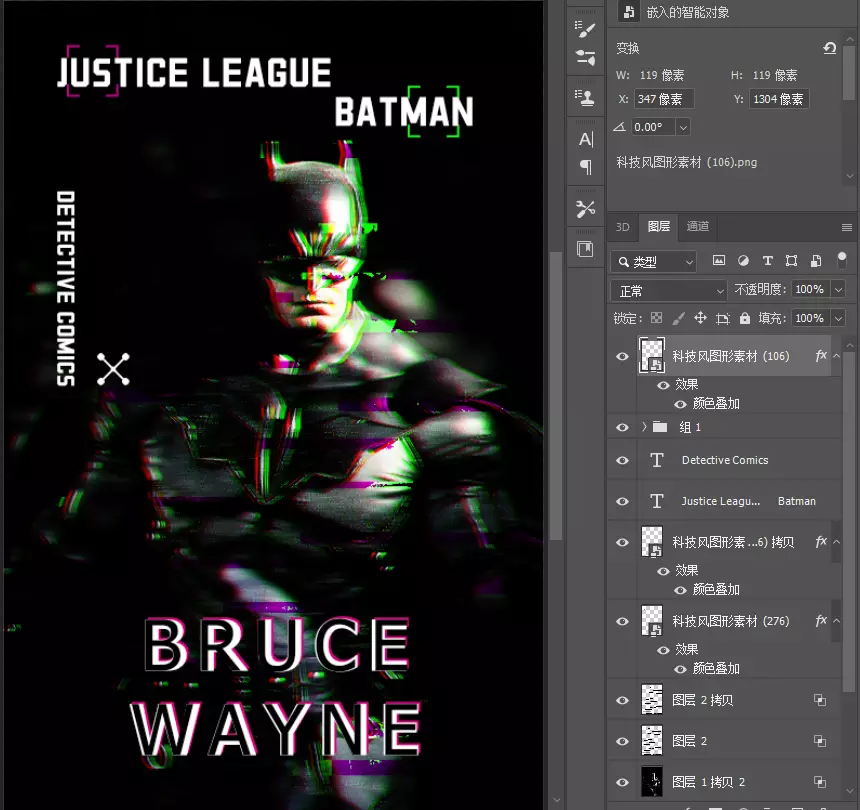860x810 pixels.
Task: Open the Adjustments sliders panel icon
Action: [585, 58]
